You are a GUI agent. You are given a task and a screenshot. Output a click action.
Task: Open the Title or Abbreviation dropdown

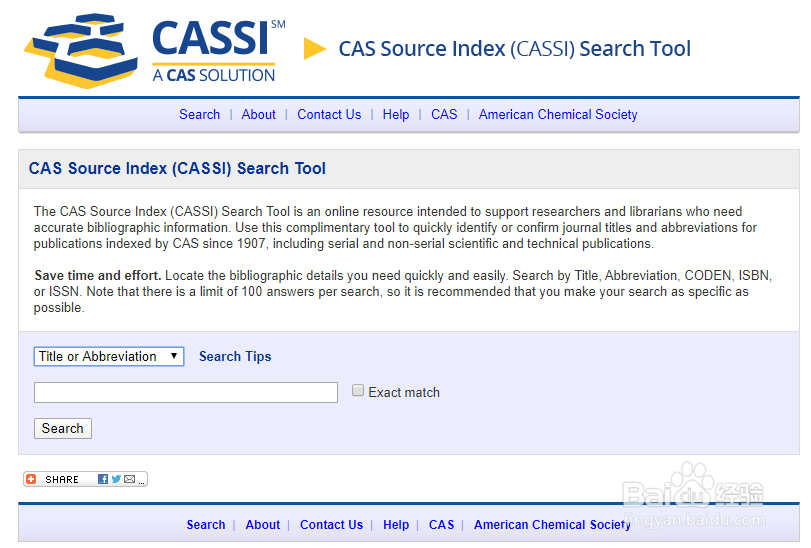click(x=109, y=357)
